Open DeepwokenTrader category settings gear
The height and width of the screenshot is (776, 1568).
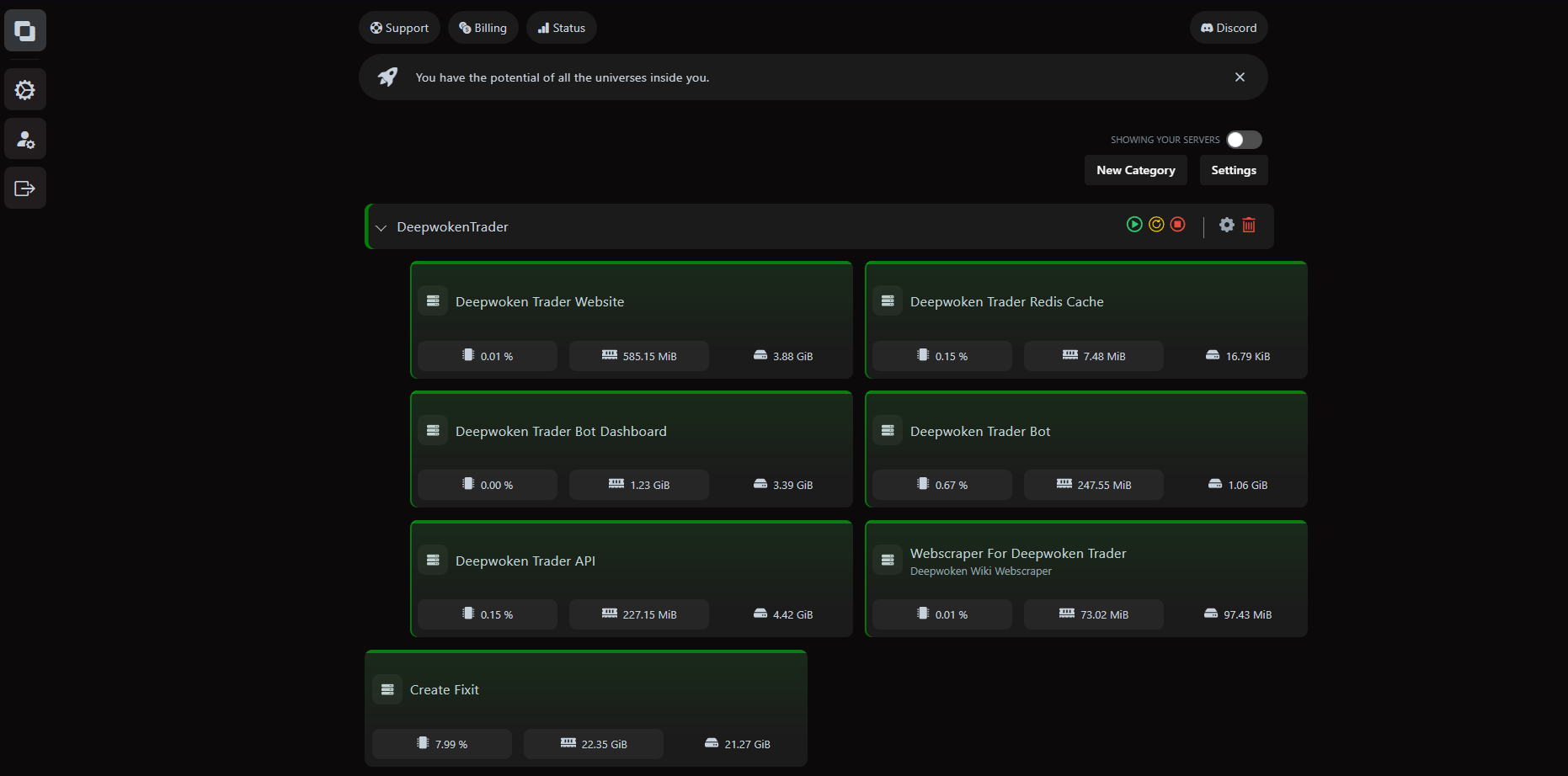coord(1227,225)
